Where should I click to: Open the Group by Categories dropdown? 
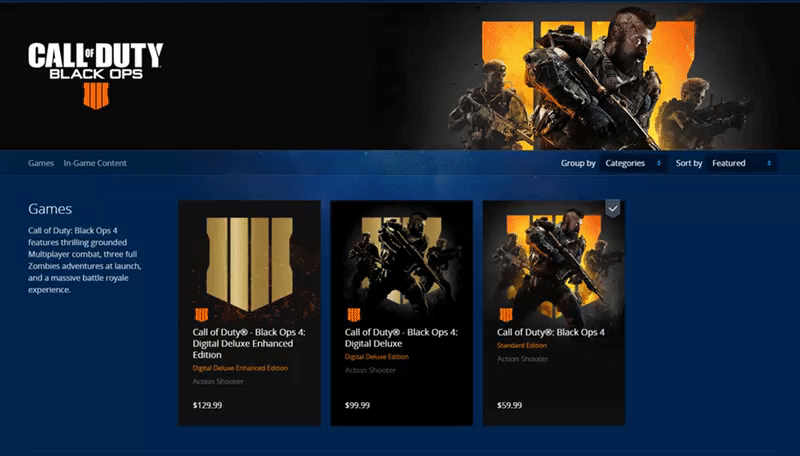coord(633,163)
